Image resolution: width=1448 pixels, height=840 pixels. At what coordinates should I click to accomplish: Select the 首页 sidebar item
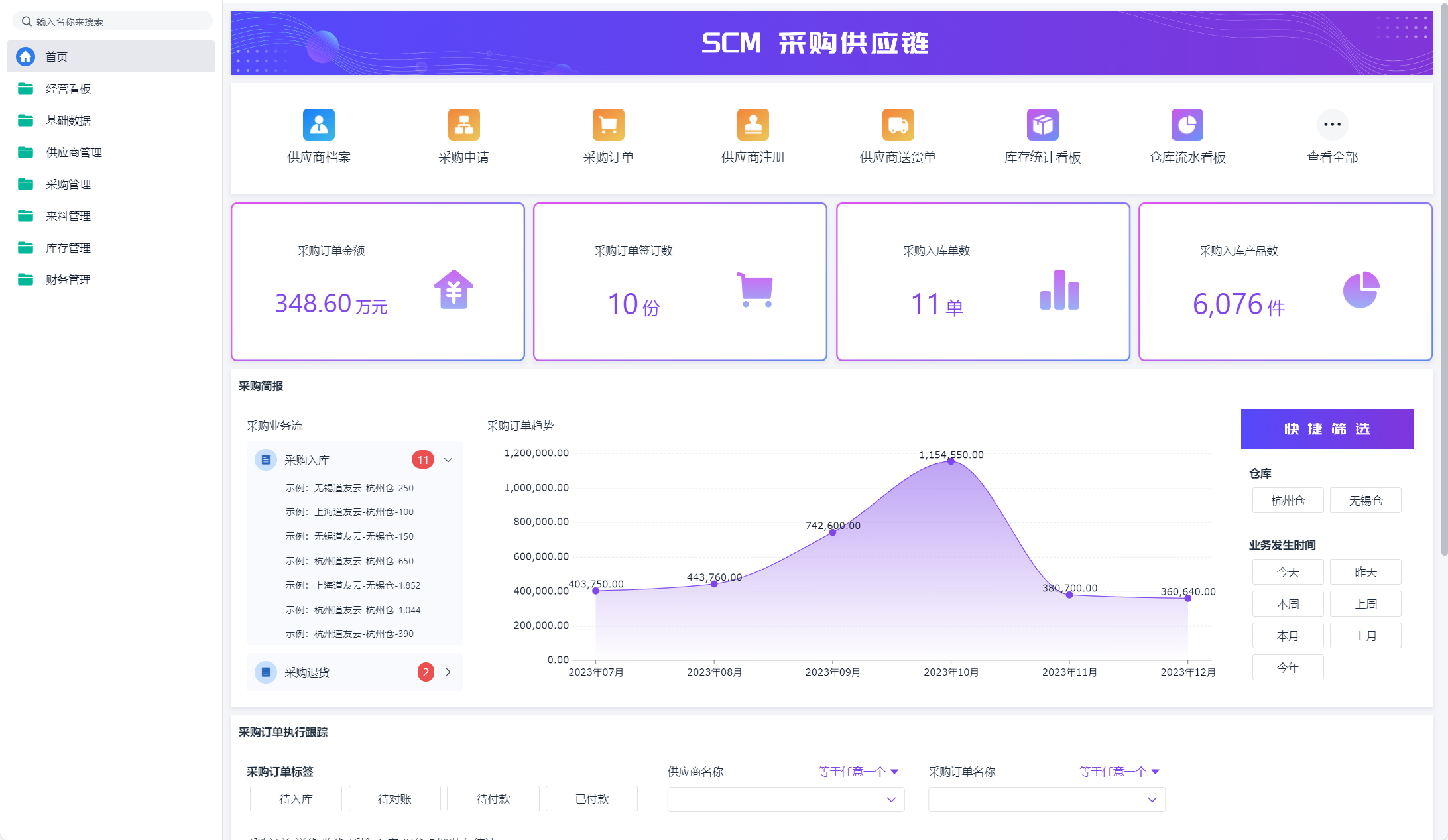111,57
